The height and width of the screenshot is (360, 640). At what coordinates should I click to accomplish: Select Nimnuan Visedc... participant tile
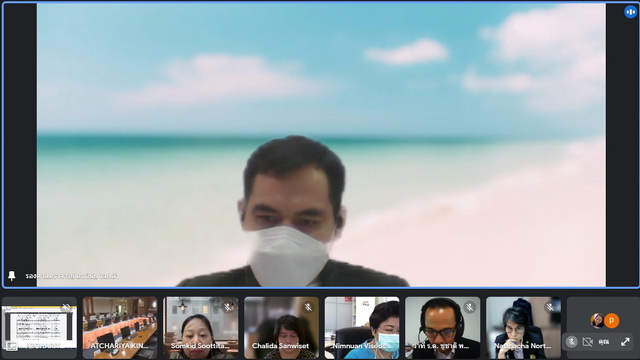[x=362, y=328]
